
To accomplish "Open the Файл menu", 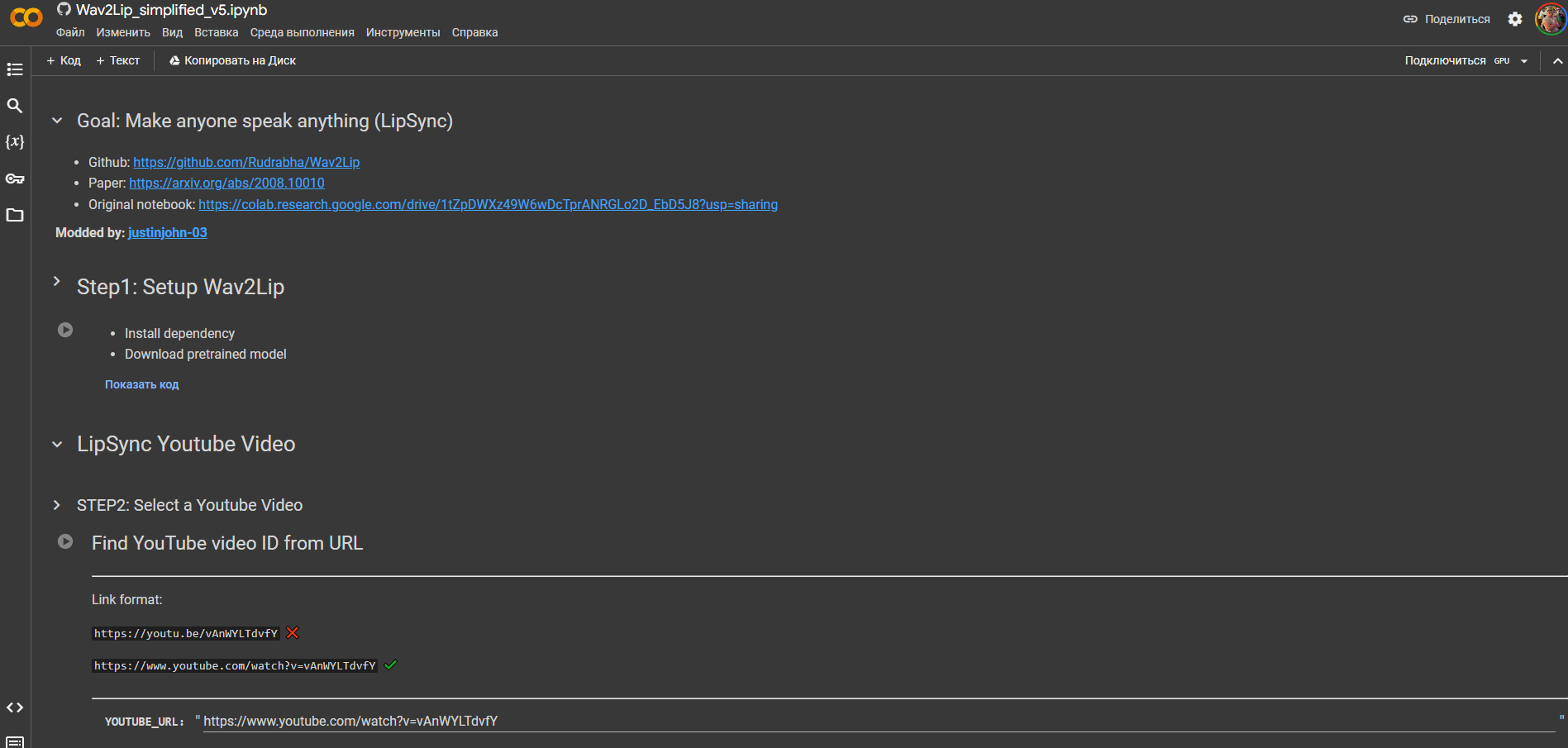I will (x=70, y=32).
